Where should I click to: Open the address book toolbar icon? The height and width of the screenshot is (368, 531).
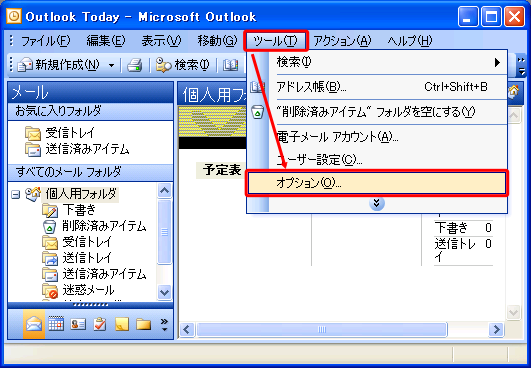pyautogui.click(x=231, y=65)
